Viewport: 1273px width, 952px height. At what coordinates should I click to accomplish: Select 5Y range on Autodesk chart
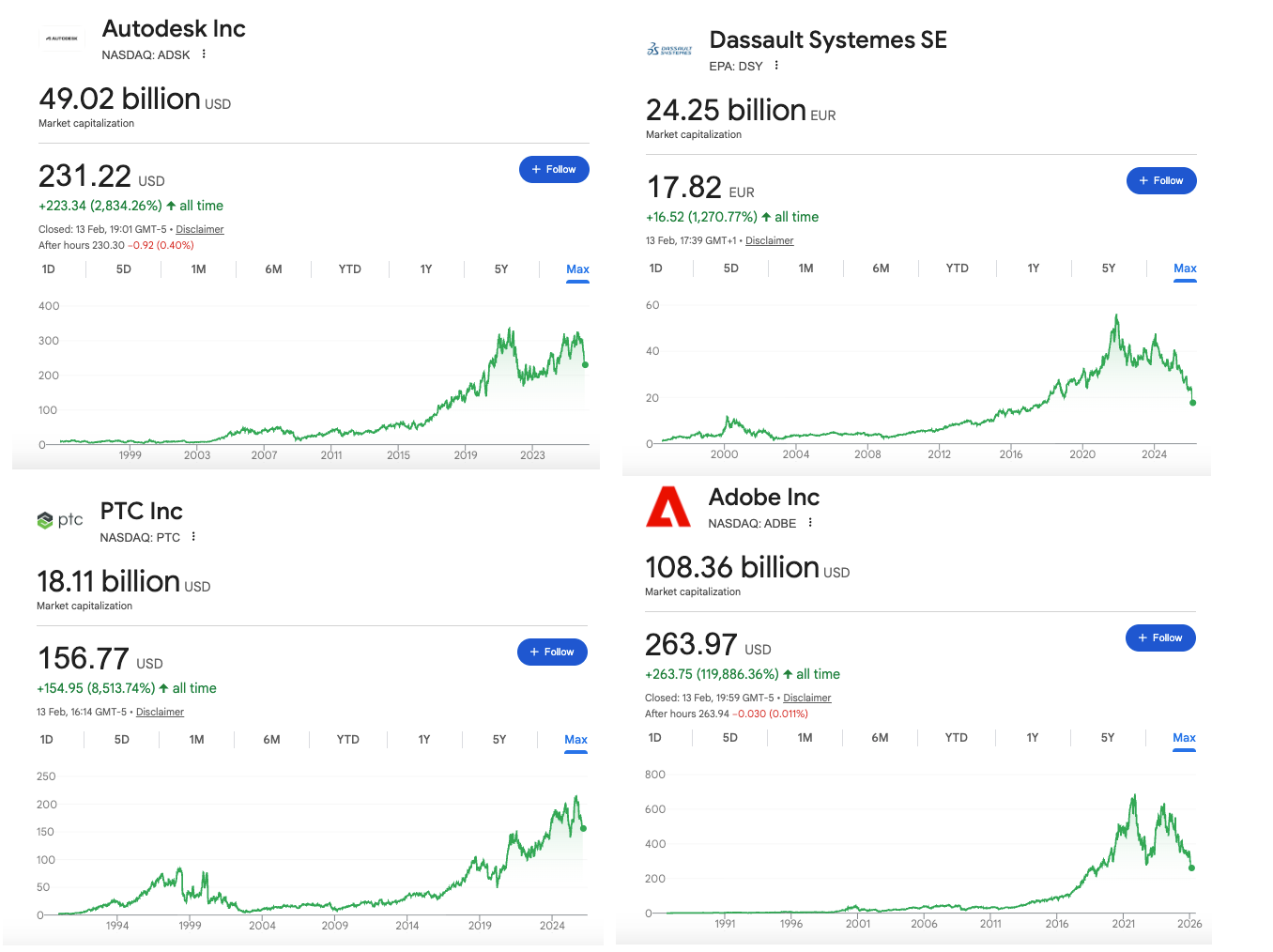point(501,269)
